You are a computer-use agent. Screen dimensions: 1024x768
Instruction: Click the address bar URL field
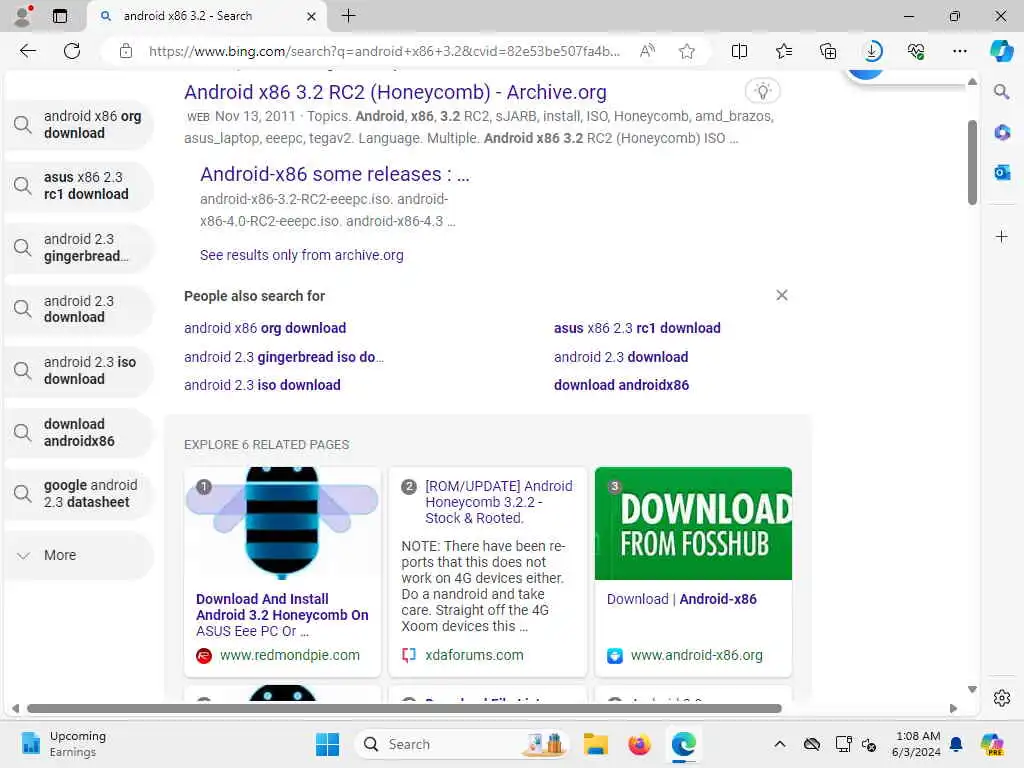pyautogui.click(x=384, y=51)
